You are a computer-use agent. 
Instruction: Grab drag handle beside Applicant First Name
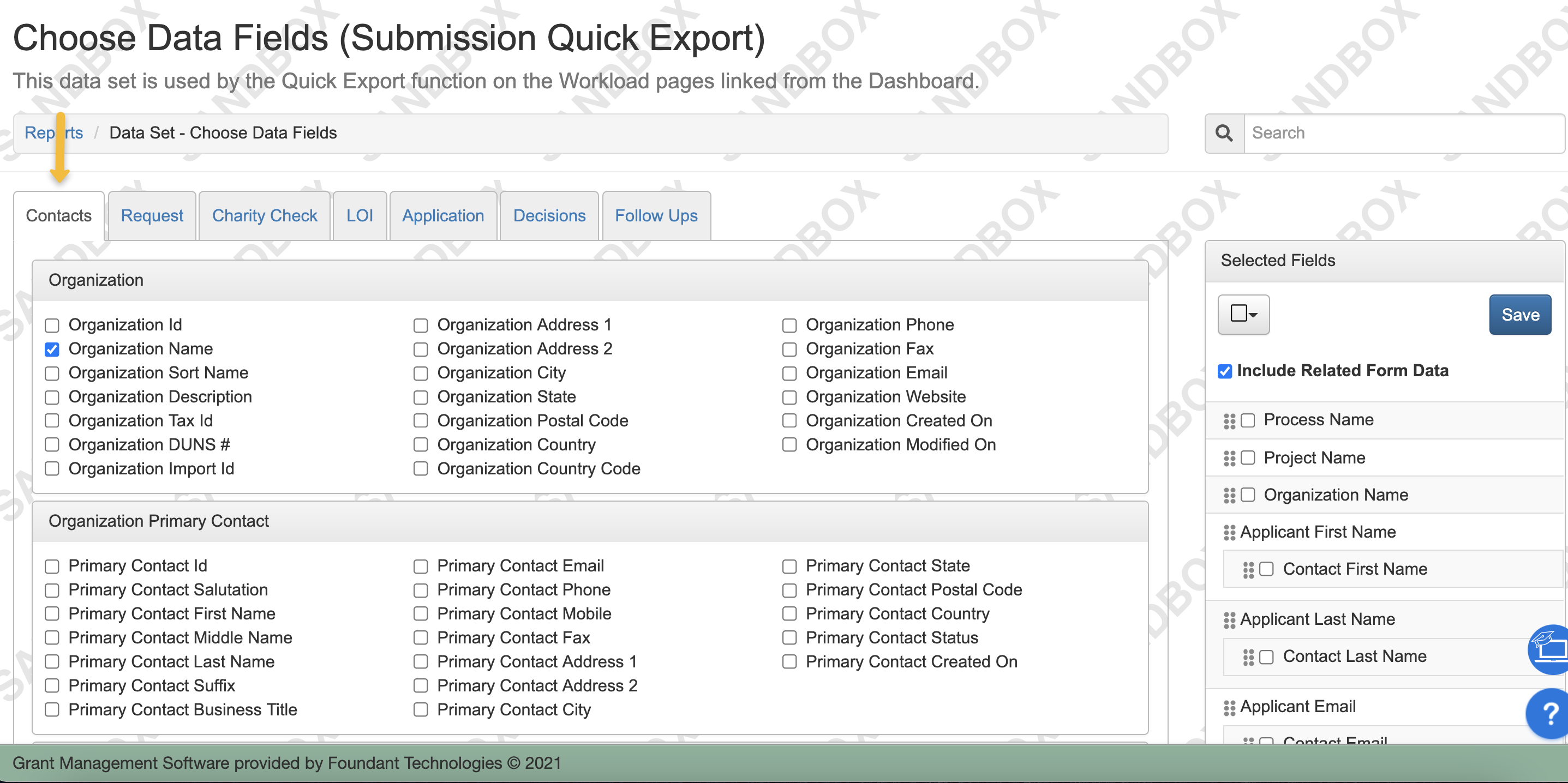(x=1229, y=532)
